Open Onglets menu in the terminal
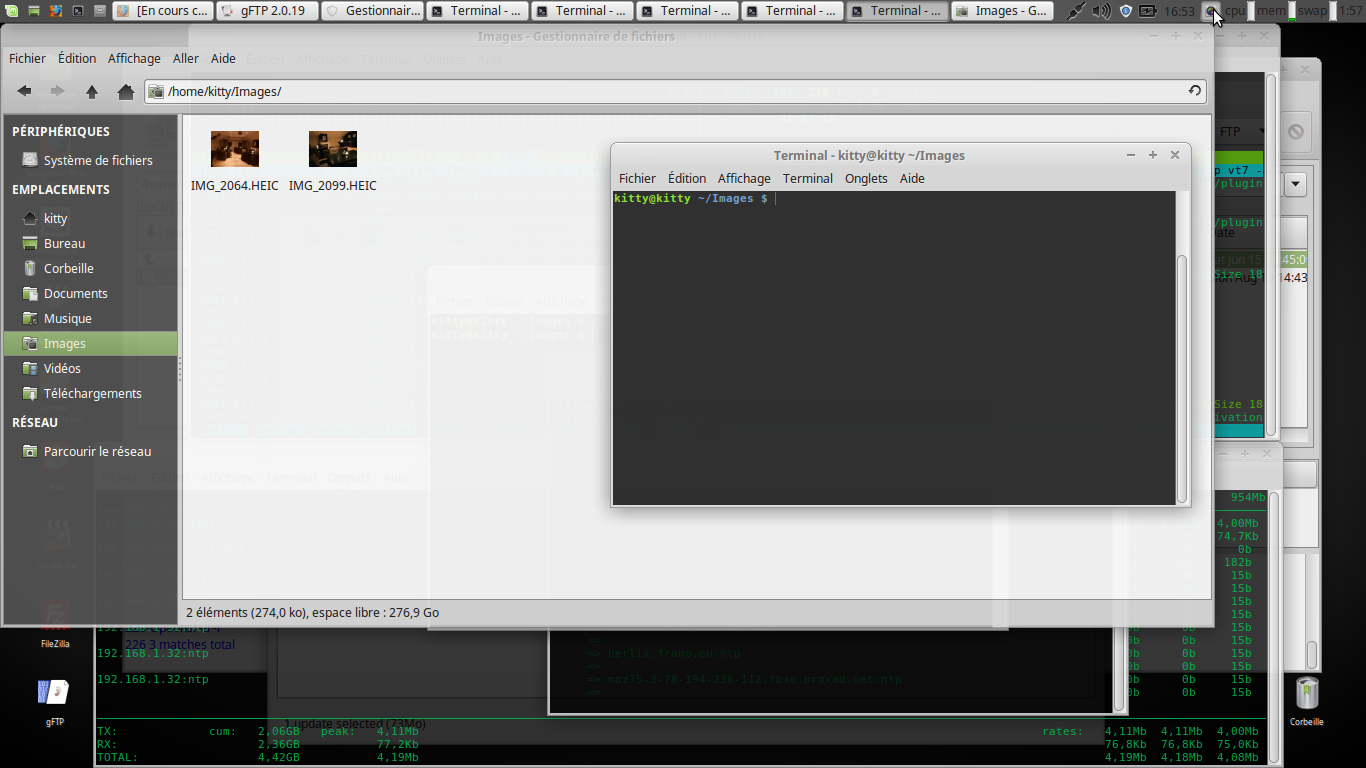The image size is (1366, 768). coord(866,178)
